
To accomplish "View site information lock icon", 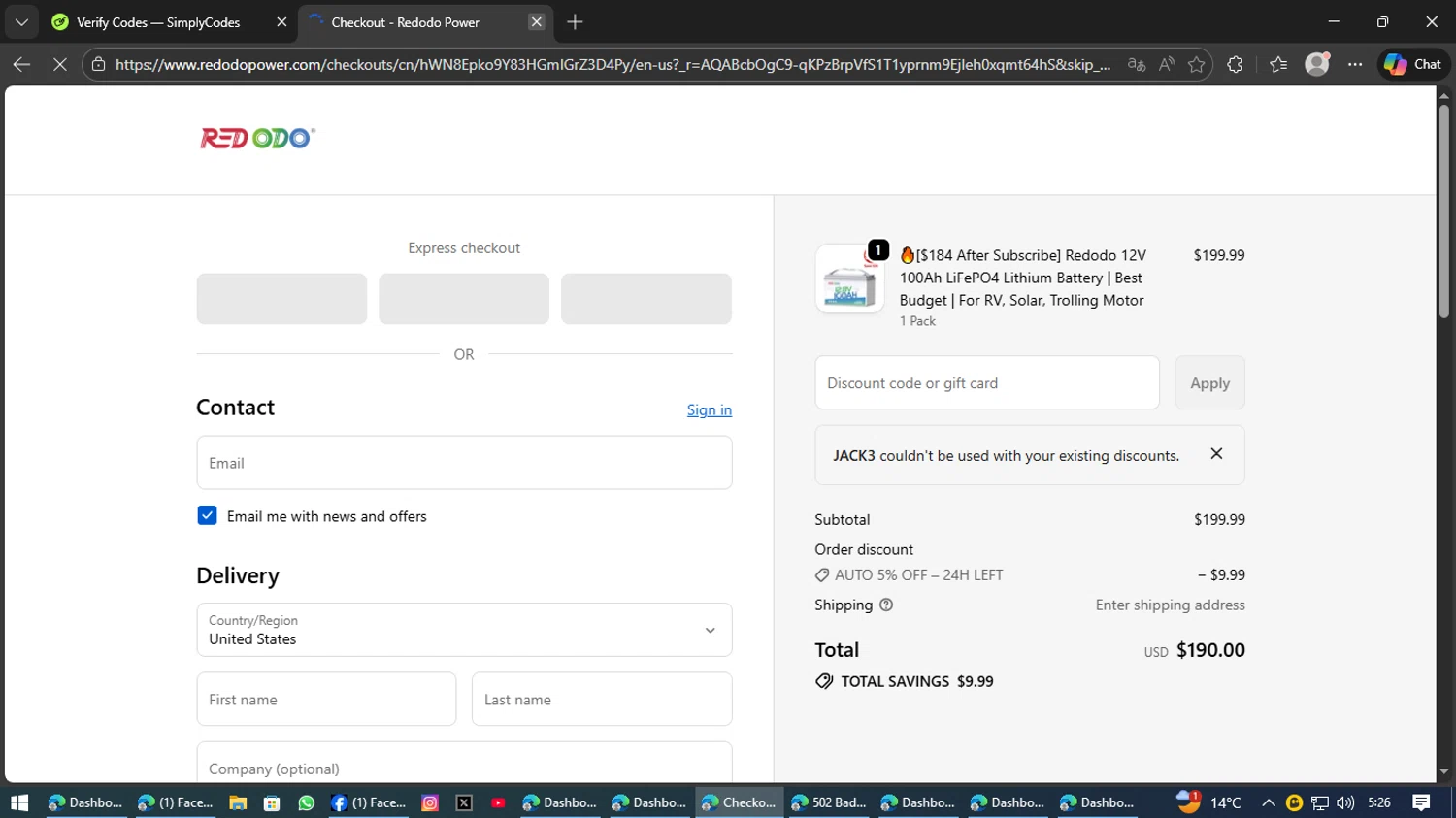I will (98, 65).
